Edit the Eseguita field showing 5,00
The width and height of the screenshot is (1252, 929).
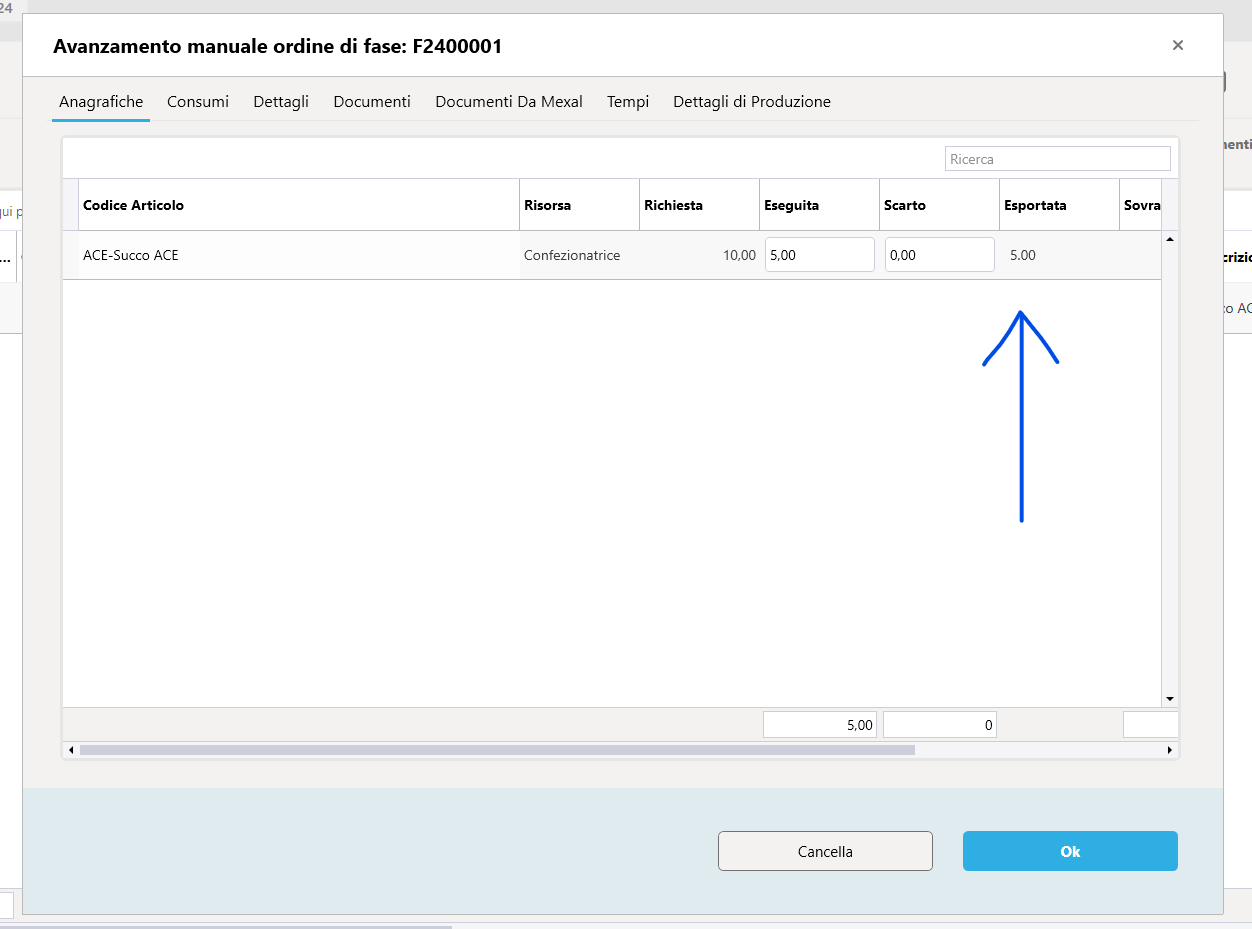[x=820, y=255]
